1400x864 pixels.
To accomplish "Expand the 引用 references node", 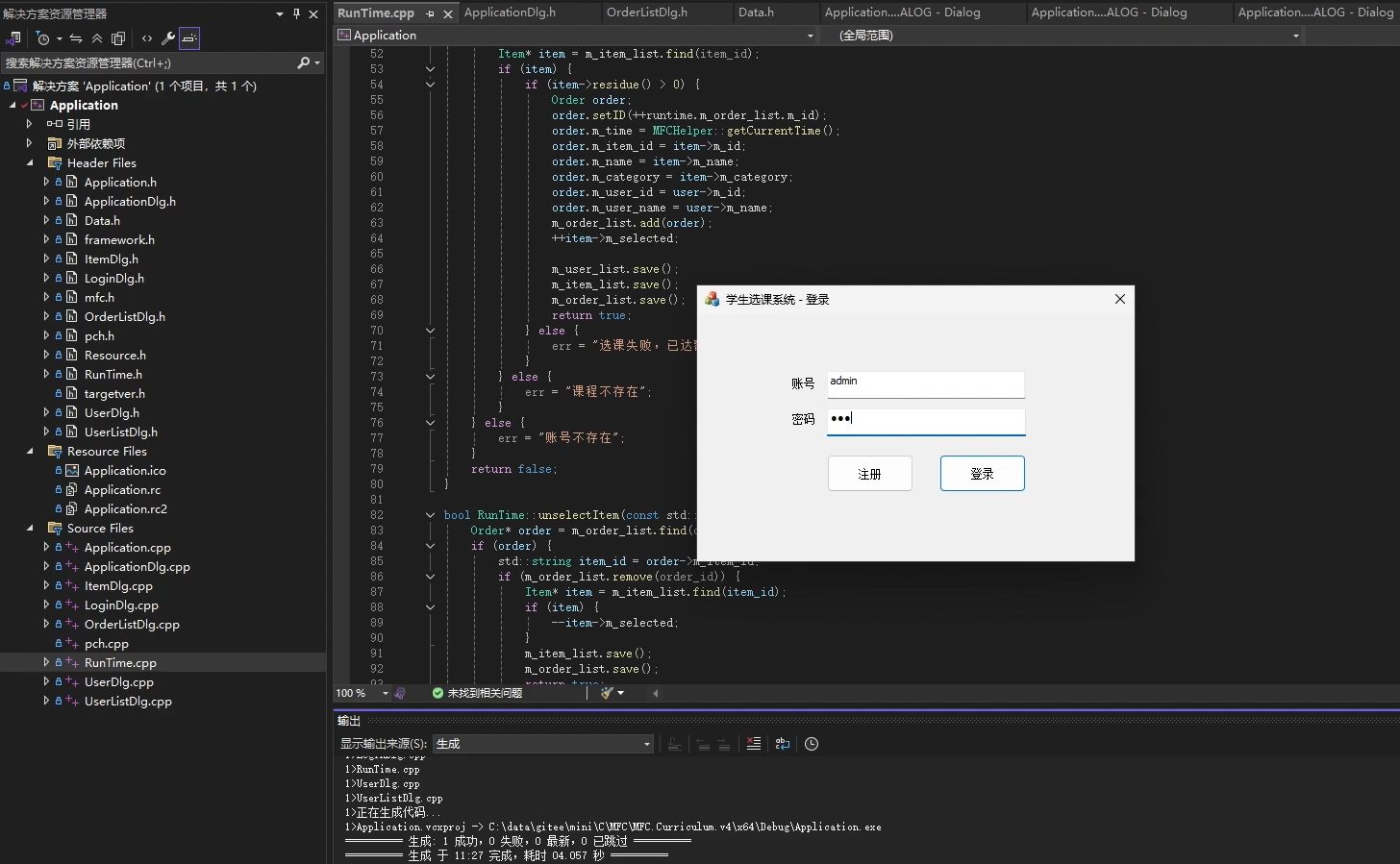I will (x=30, y=124).
